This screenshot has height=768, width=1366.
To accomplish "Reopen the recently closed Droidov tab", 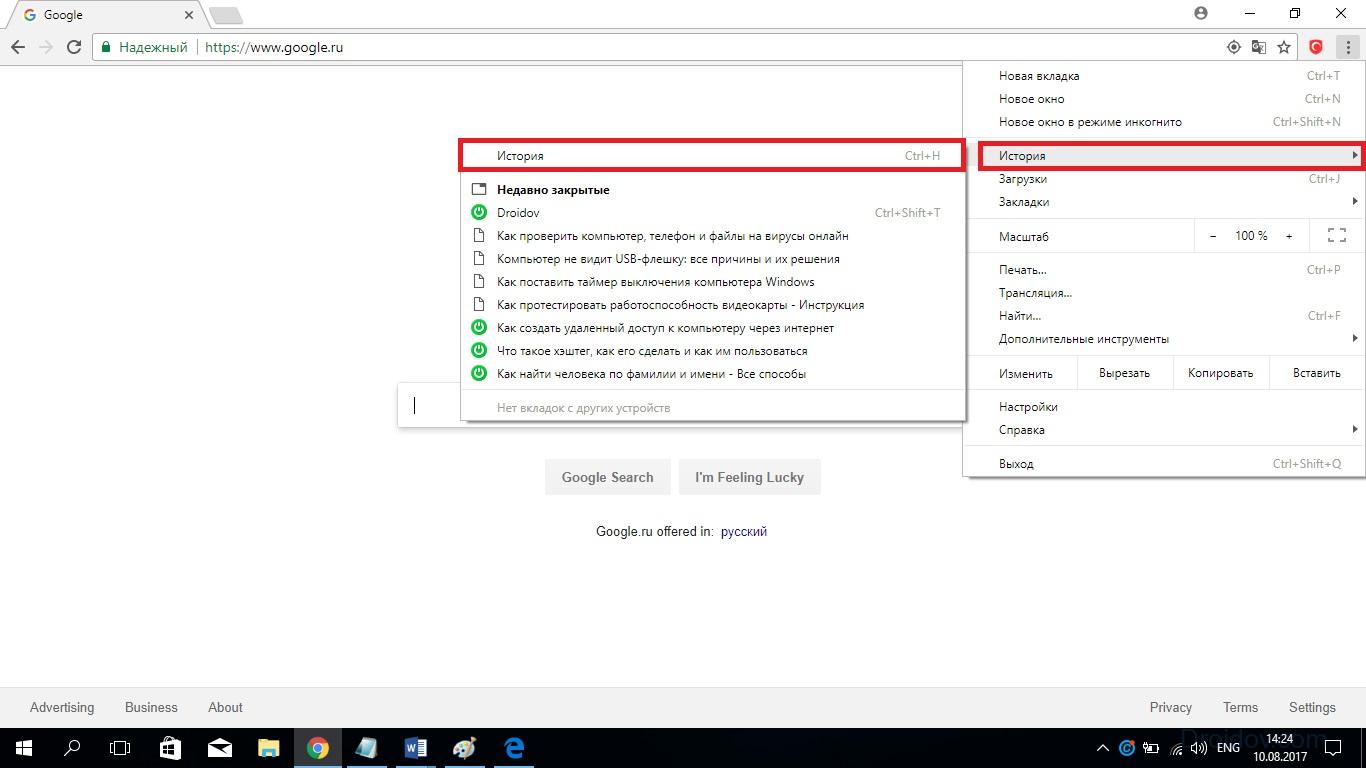I will tap(518, 213).
